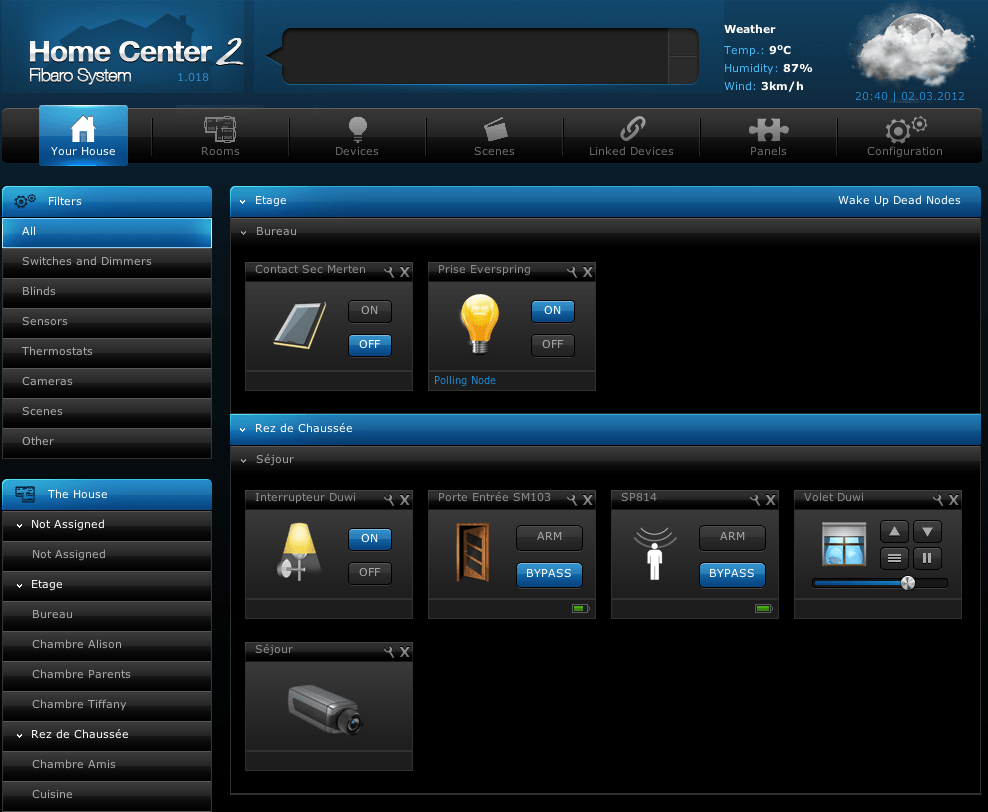Collapse the Rez de Chaussée main section
988x812 pixels.
pos(243,430)
